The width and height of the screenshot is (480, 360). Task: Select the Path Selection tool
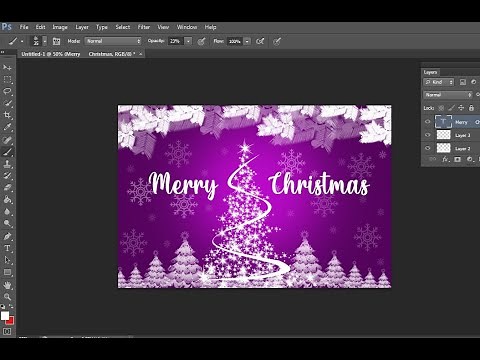pyautogui.click(x=7, y=260)
